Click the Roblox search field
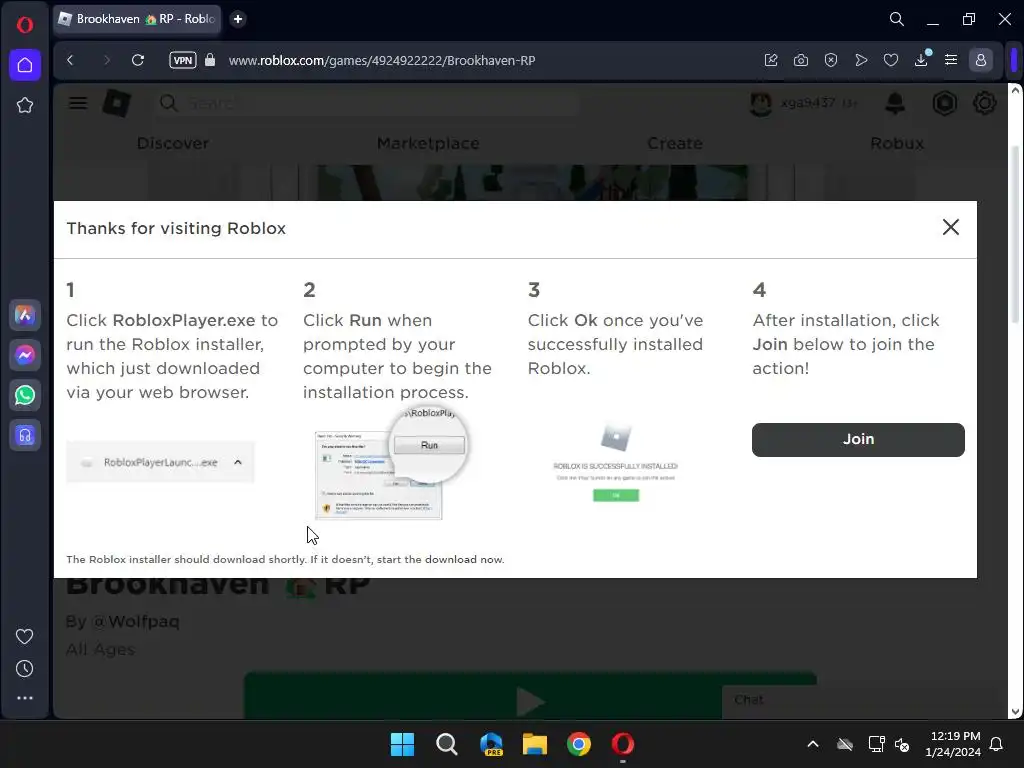 (x=368, y=103)
